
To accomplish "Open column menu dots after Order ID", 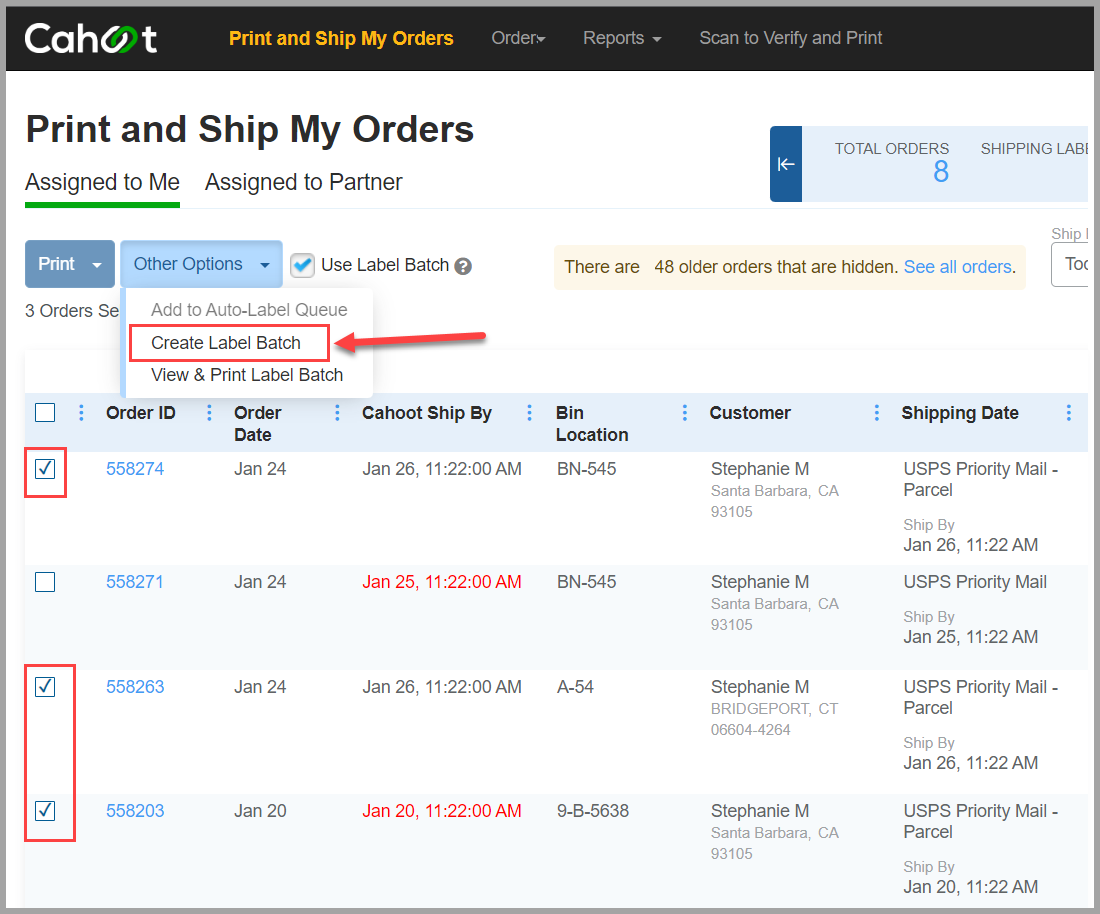I will click(209, 412).
